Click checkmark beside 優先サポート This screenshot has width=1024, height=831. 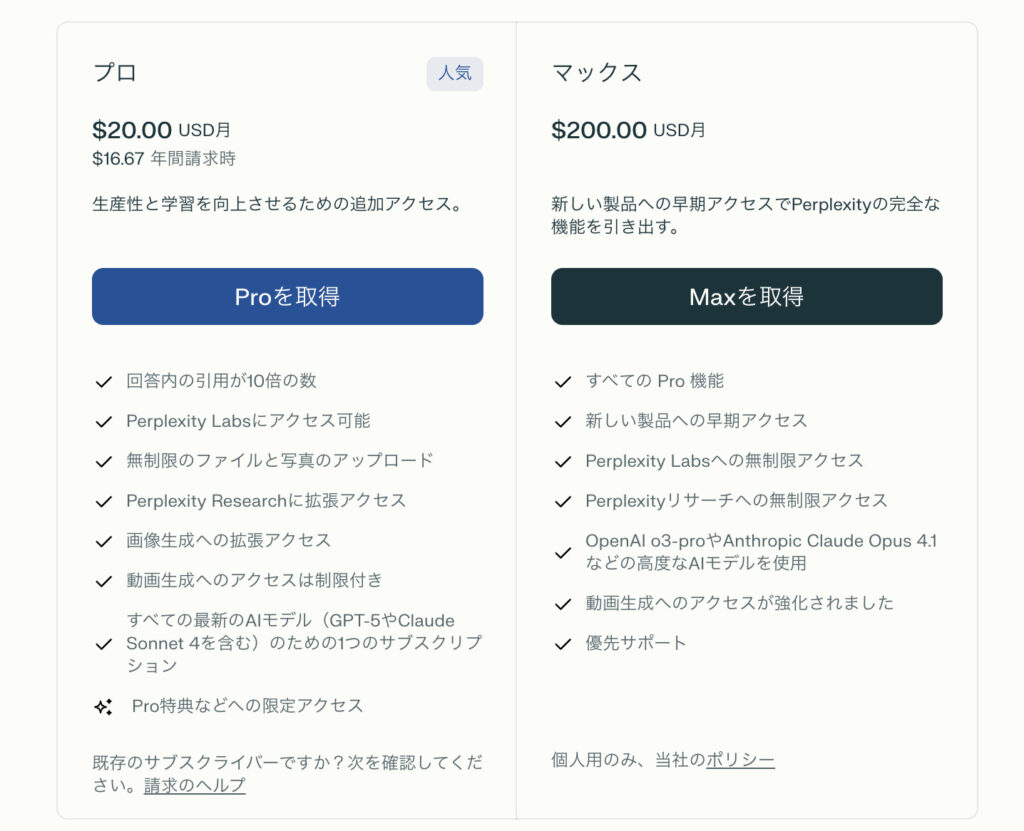pos(562,643)
